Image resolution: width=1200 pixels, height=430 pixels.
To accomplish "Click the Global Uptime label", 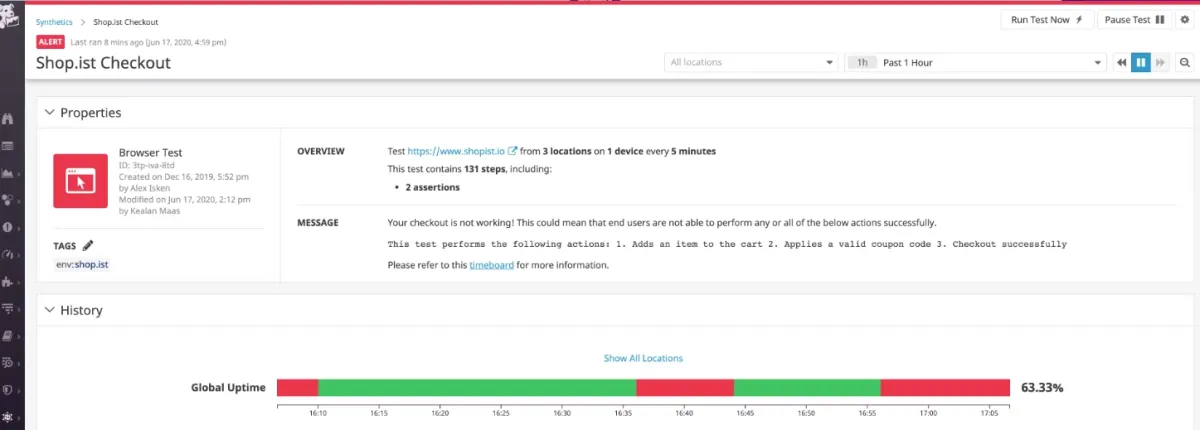I will 228,387.
